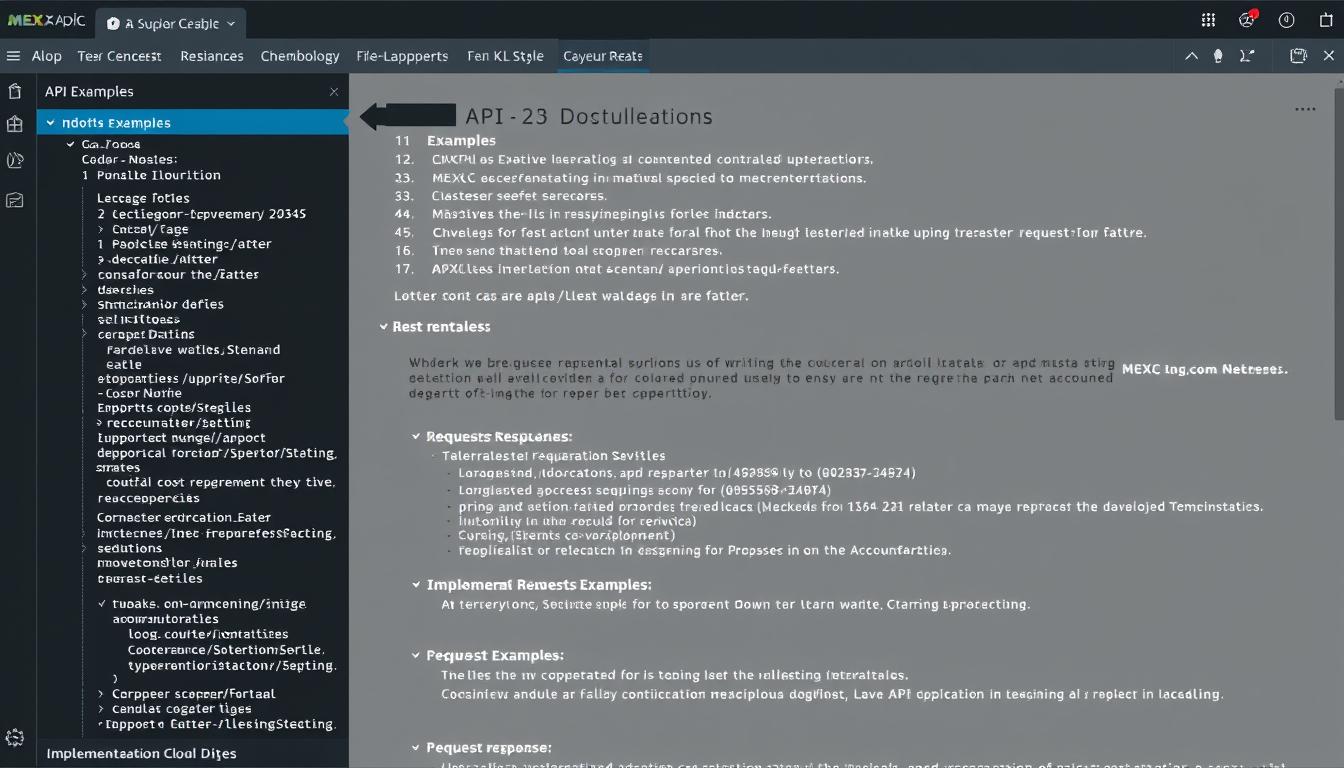The image size is (1344, 768).
Task: Open the package grid icon in left sidebar
Action: [x=15, y=125]
